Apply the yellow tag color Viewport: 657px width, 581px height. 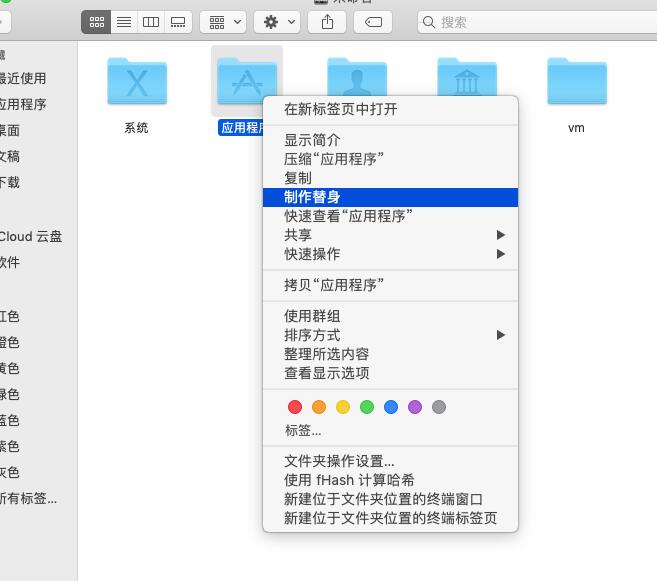coord(343,407)
